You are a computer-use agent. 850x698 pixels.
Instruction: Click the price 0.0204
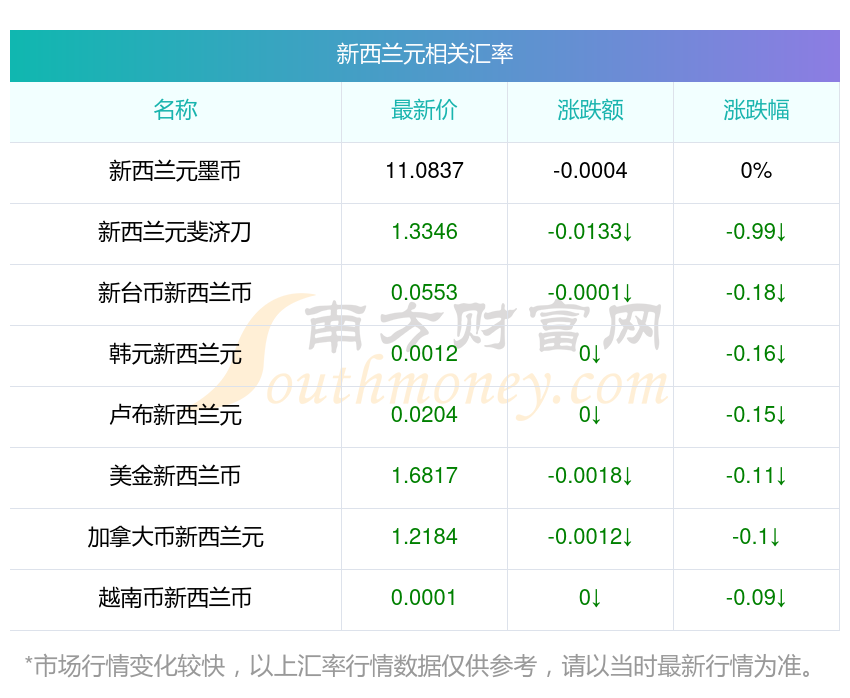424,415
